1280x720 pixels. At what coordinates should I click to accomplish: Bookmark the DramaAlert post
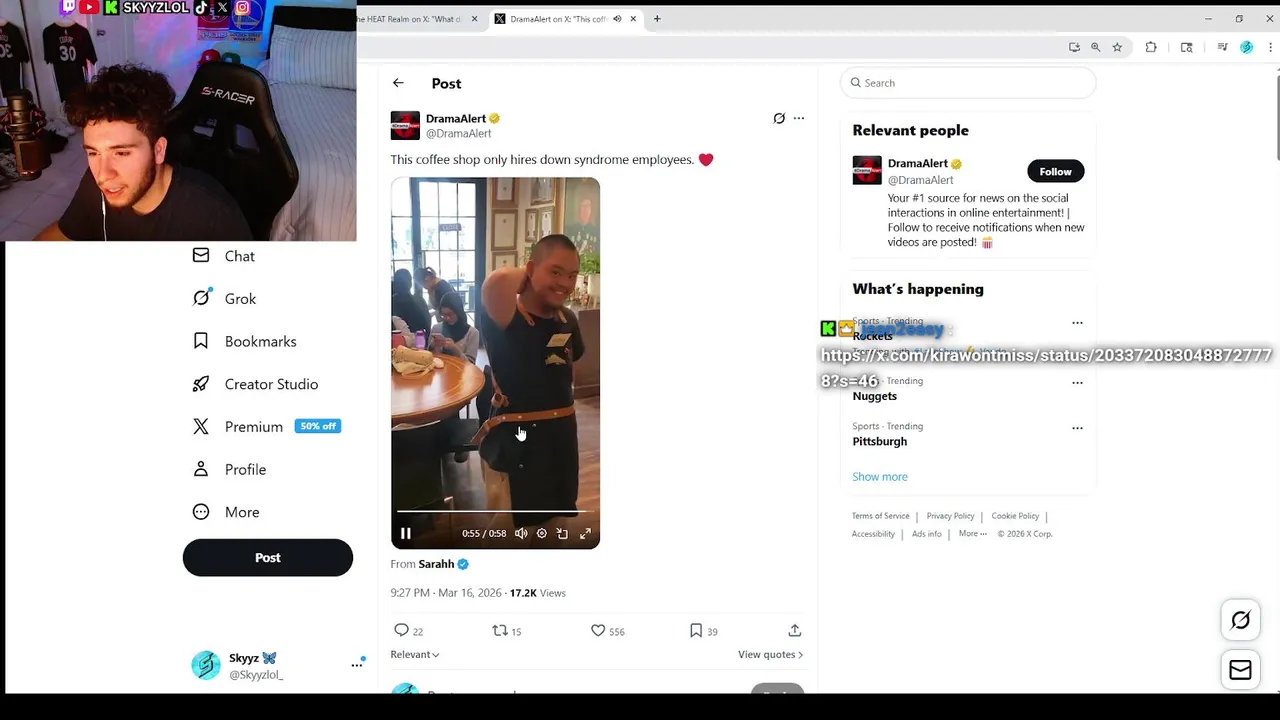click(696, 630)
